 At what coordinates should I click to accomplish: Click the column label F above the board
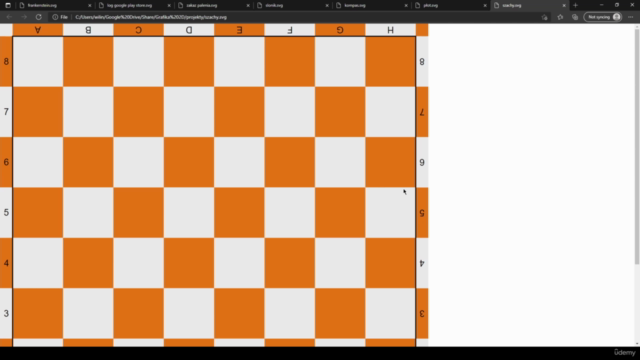(290, 30)
